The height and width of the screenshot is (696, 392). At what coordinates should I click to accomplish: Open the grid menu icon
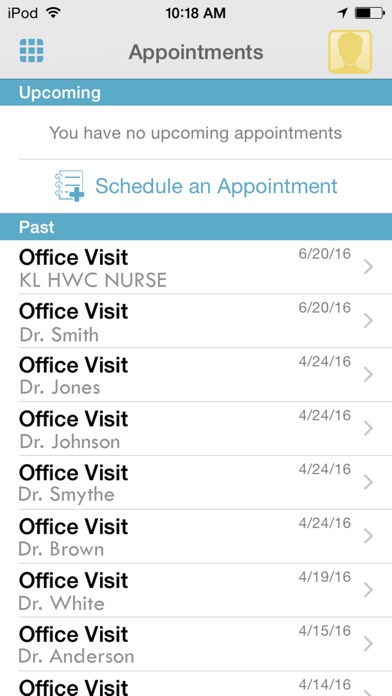(x=32, y=51)
